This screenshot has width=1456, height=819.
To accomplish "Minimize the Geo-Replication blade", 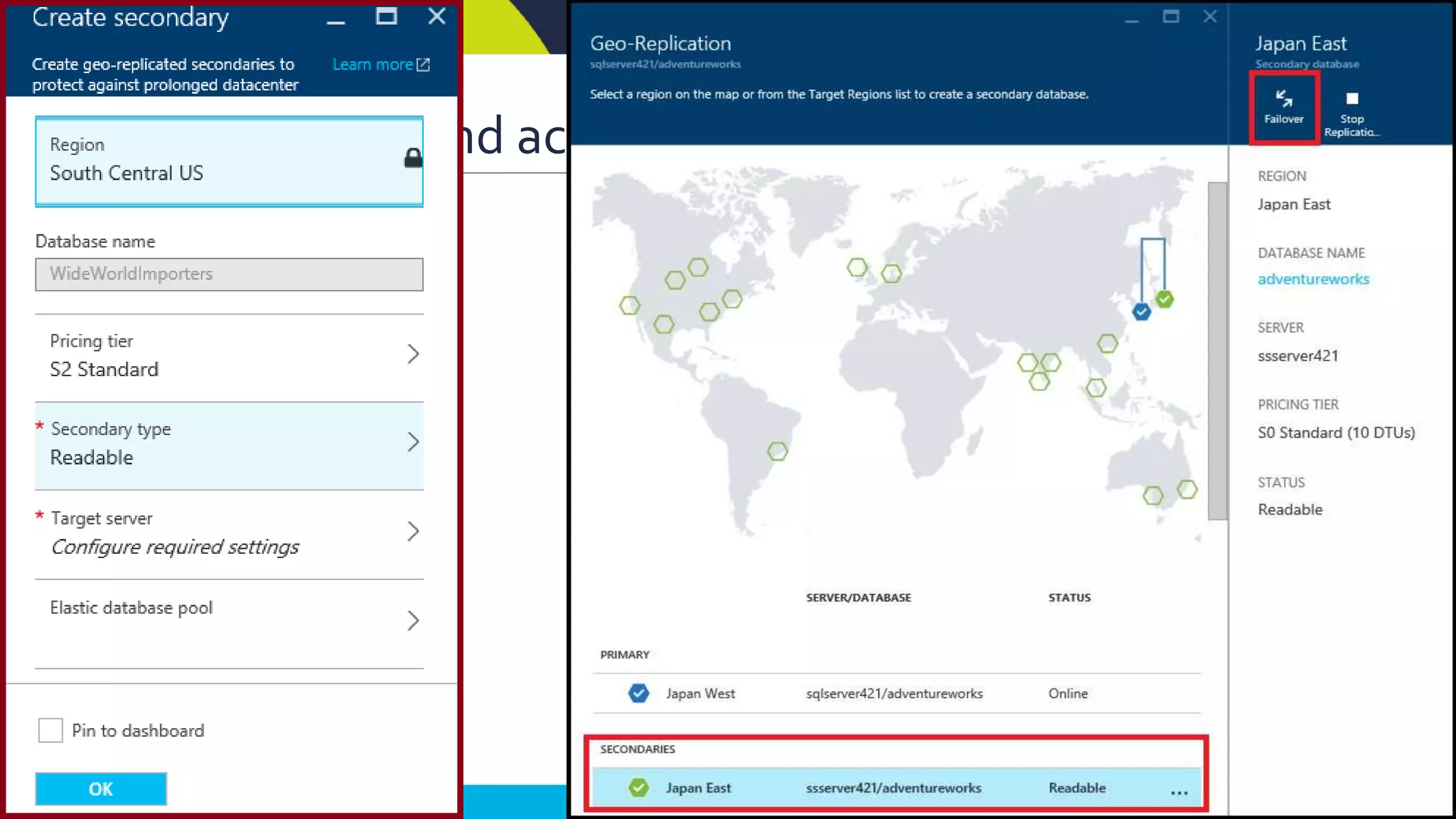I will (1132, 21).
